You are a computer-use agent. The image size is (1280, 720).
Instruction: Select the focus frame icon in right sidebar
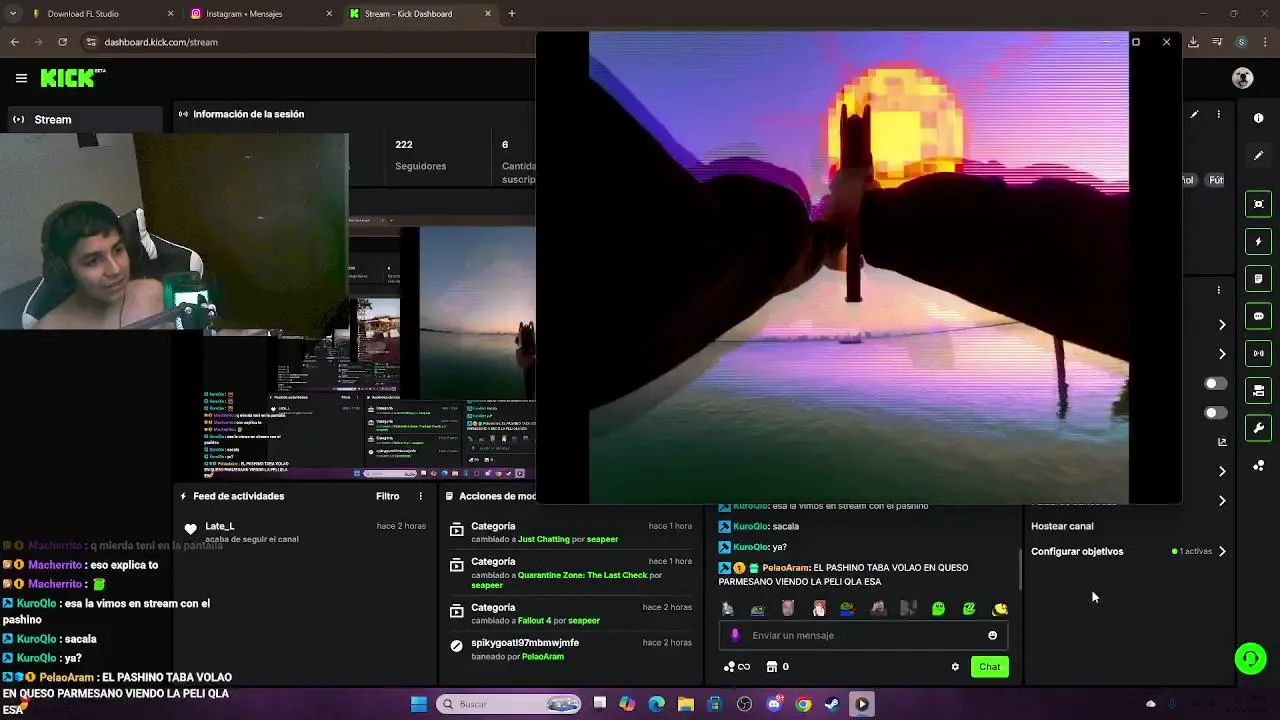(1258, 204)
